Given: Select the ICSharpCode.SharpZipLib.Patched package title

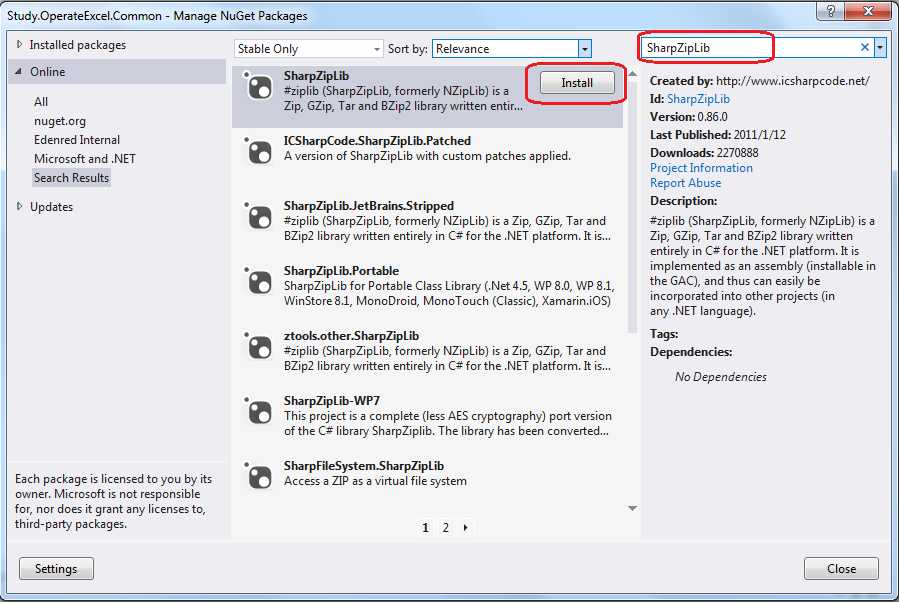Looking at the screenshot, I should (x=377, y=141).
